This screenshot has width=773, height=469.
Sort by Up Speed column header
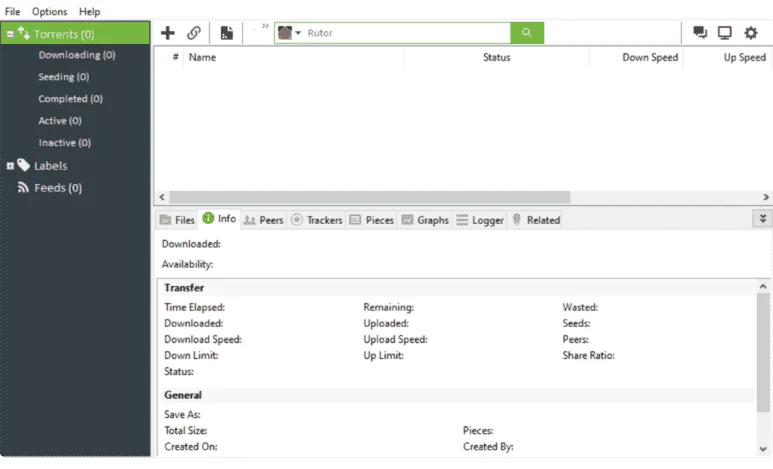coord(744,57)
